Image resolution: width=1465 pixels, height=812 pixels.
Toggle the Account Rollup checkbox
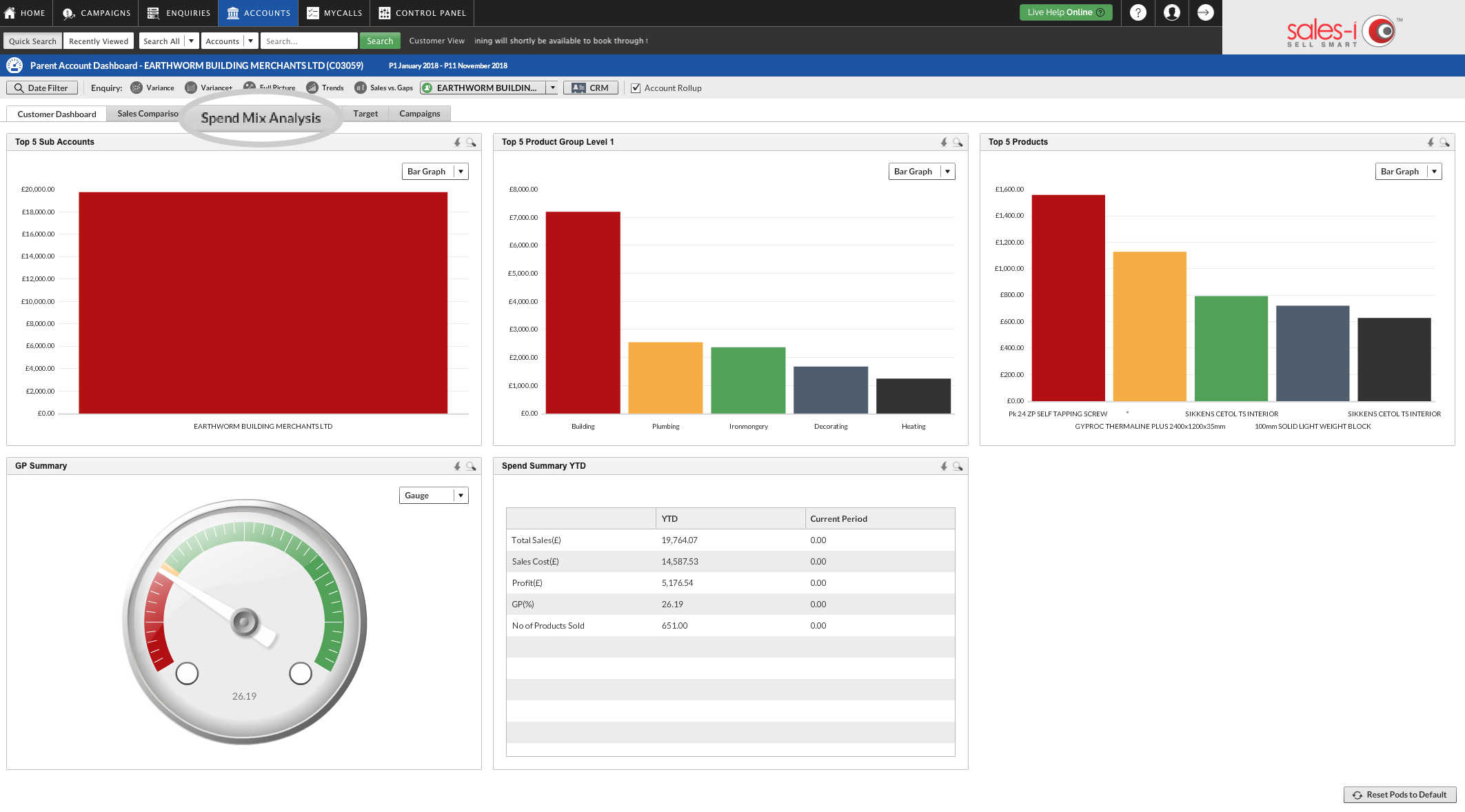(636, 88)
